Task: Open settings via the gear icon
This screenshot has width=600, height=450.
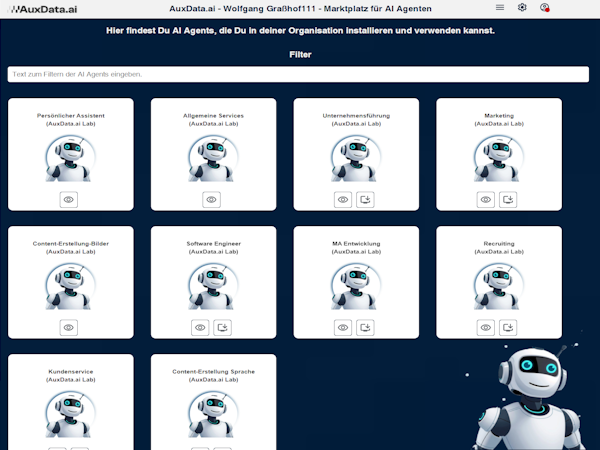Action: pyautogui.click(x=522, y=7)
